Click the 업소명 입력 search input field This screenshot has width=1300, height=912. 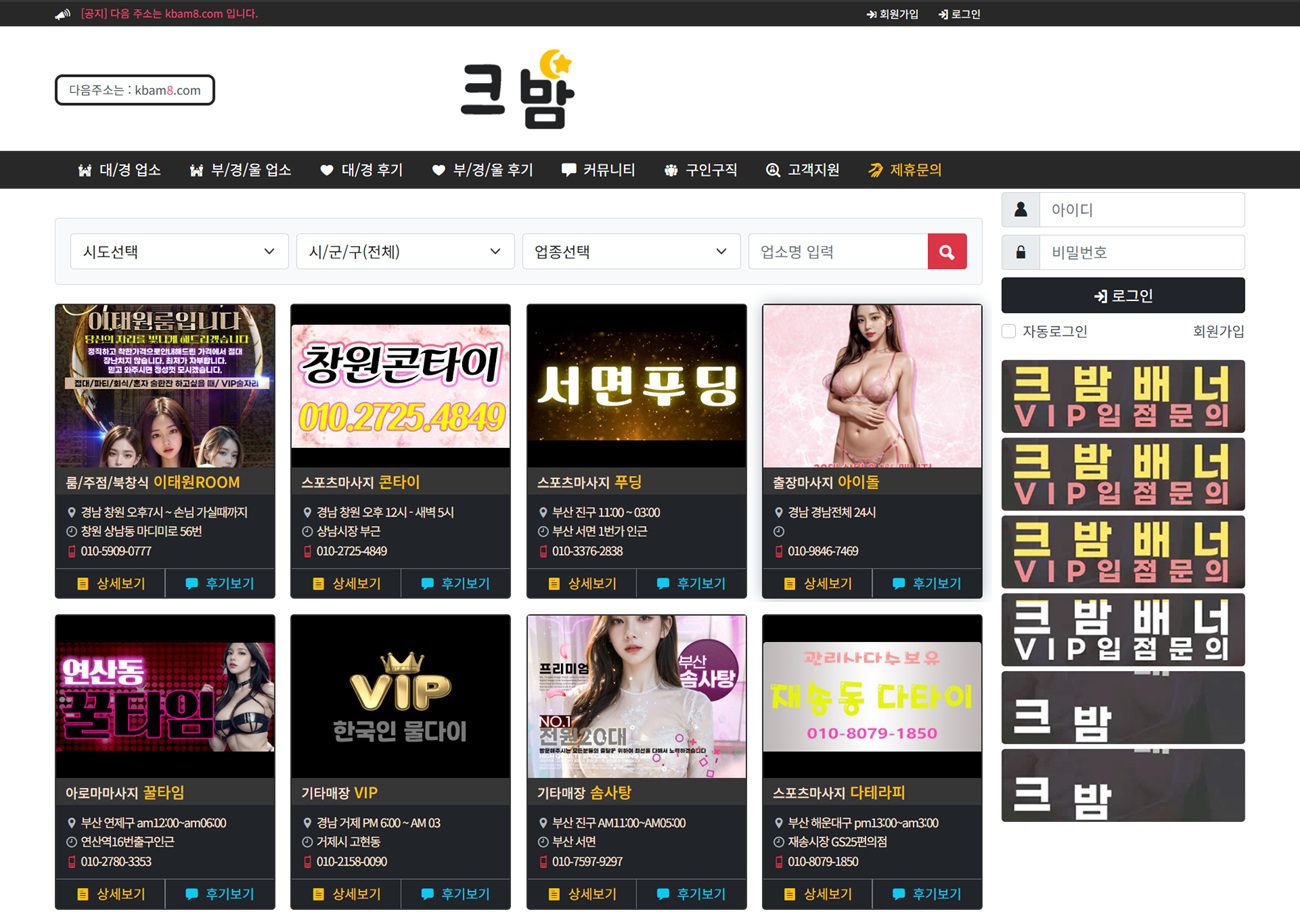[840, 251]
